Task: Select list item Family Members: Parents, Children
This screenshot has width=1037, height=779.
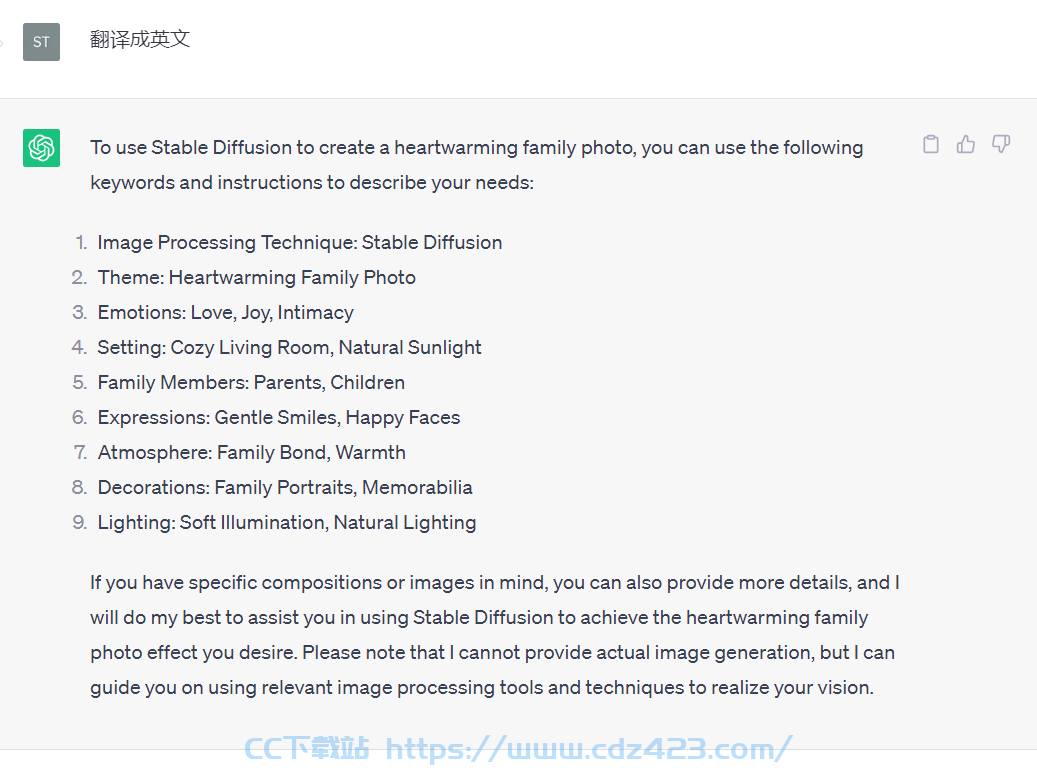Action: coord(251,383)
